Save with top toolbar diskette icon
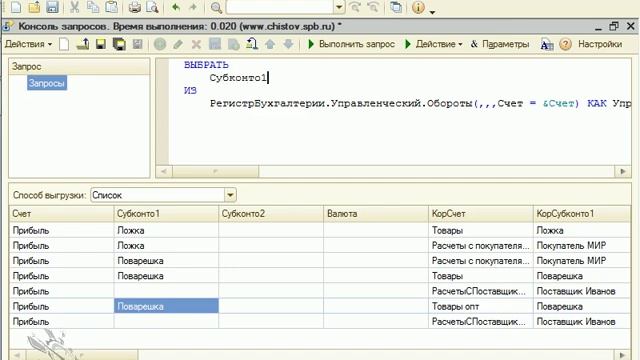The width and height of the screenshot is (640, 360). pyautogui.click(x=53, y=7)
